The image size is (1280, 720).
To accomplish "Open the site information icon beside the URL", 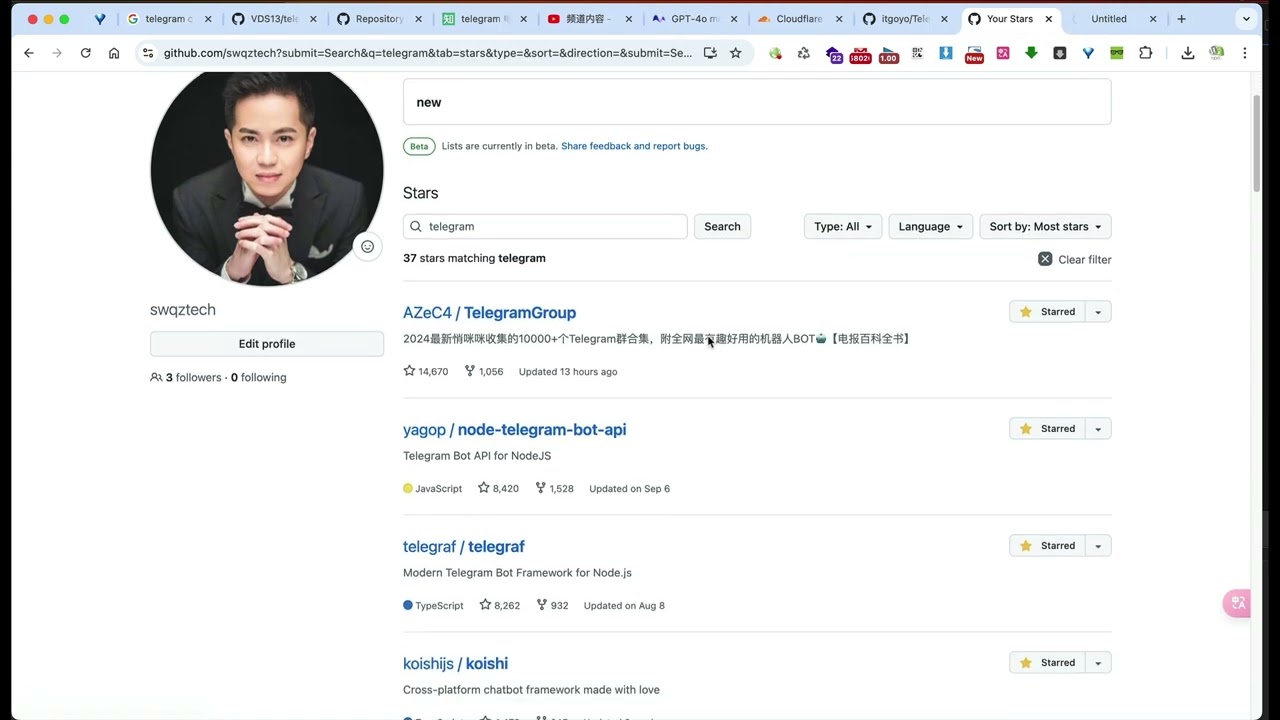I will pos(148,53).
